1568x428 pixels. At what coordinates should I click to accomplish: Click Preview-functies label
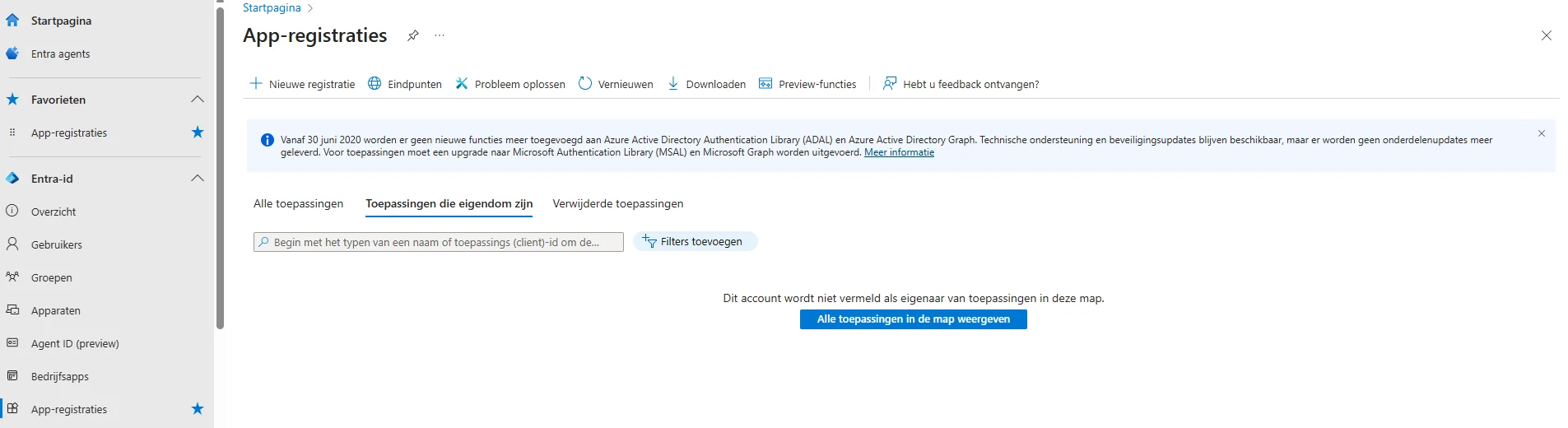tap(817, 84)
